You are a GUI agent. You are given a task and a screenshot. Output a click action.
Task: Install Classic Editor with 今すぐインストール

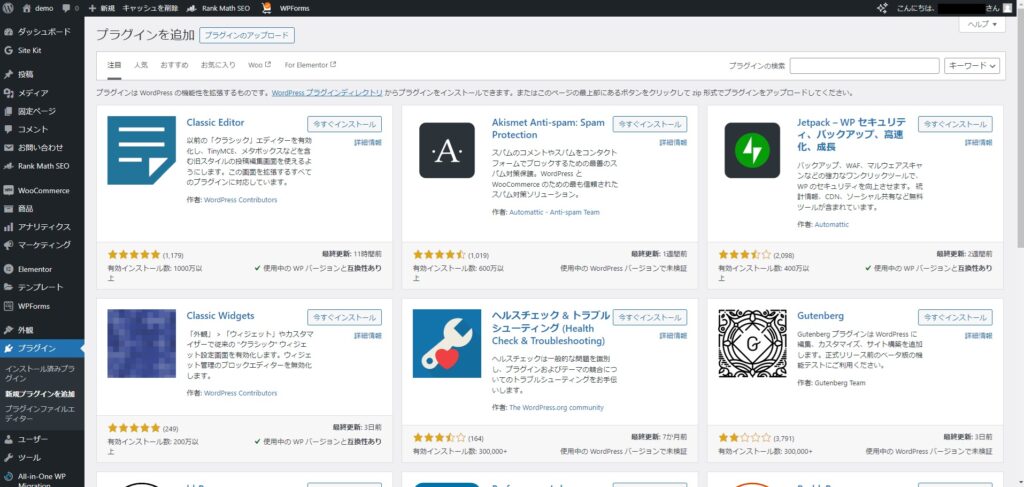click(x=343, y=125)
